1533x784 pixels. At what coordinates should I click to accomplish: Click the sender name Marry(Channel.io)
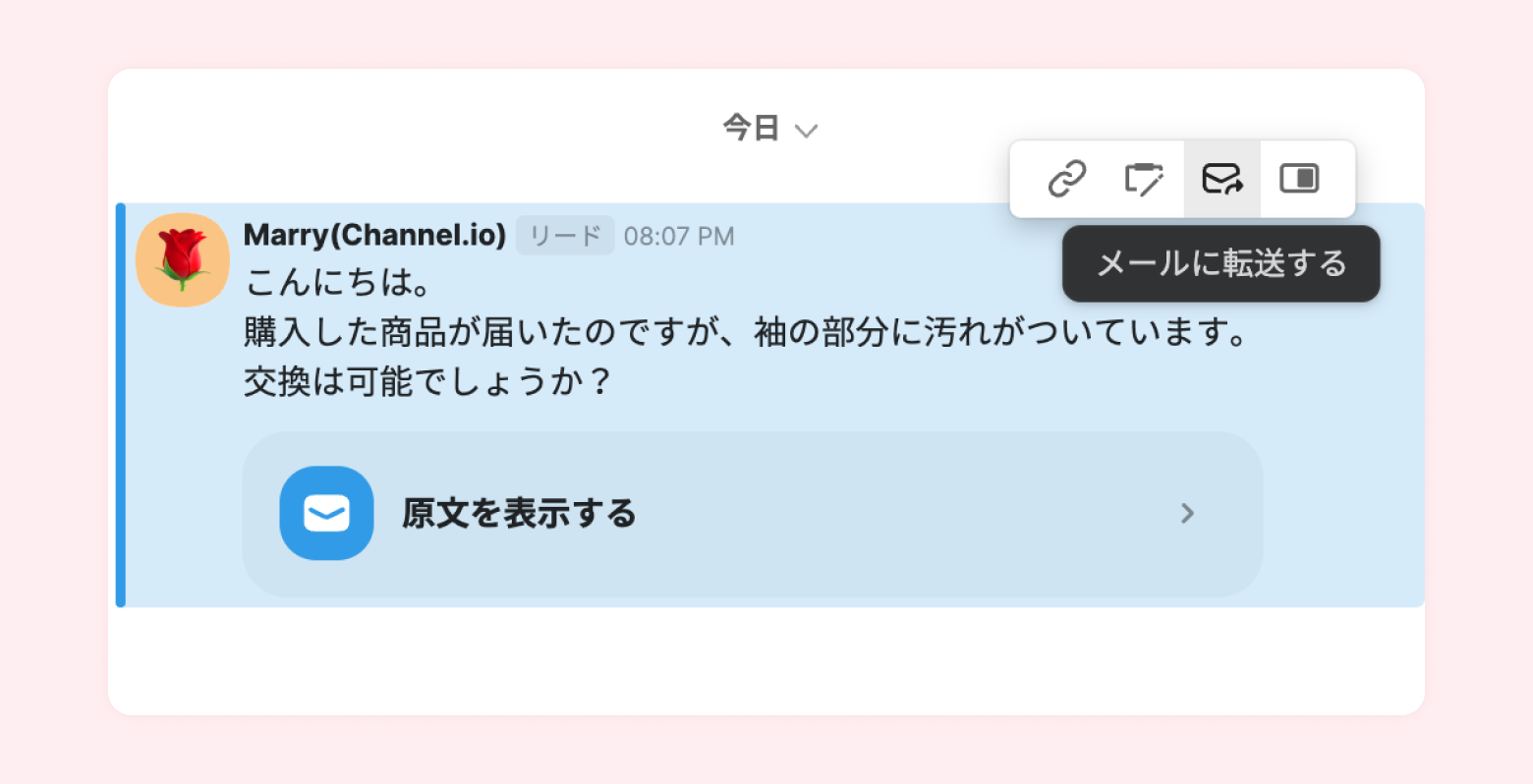tap(374, 236)
